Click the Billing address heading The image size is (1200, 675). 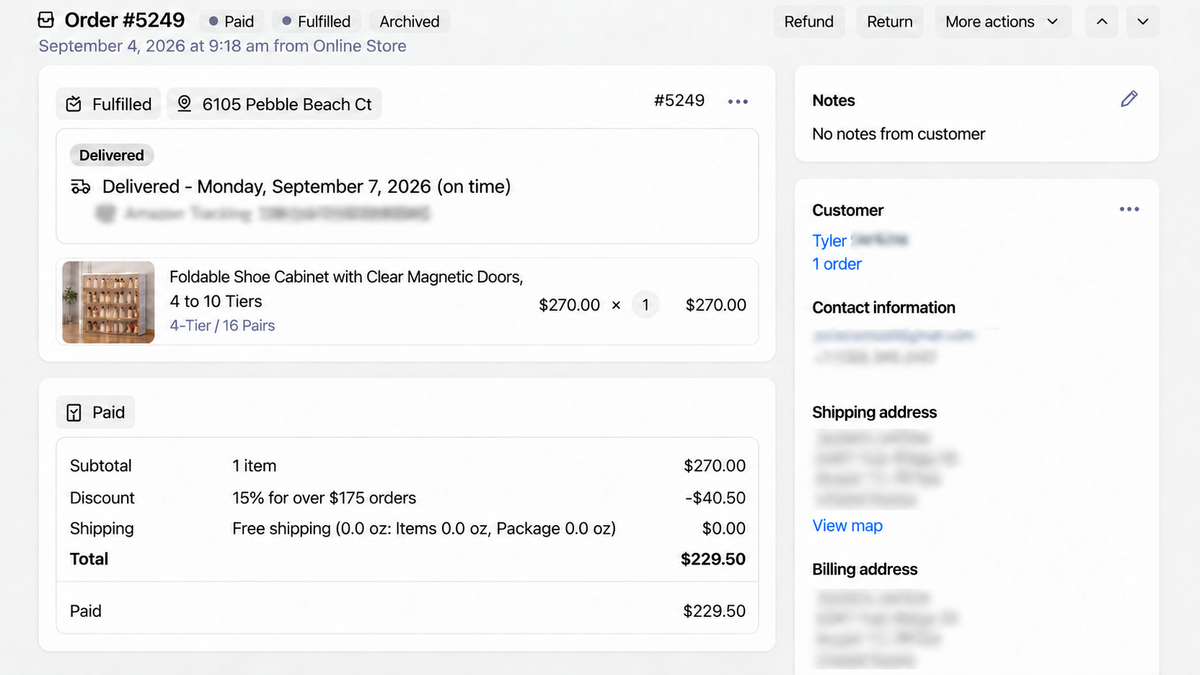coord(865,570)
